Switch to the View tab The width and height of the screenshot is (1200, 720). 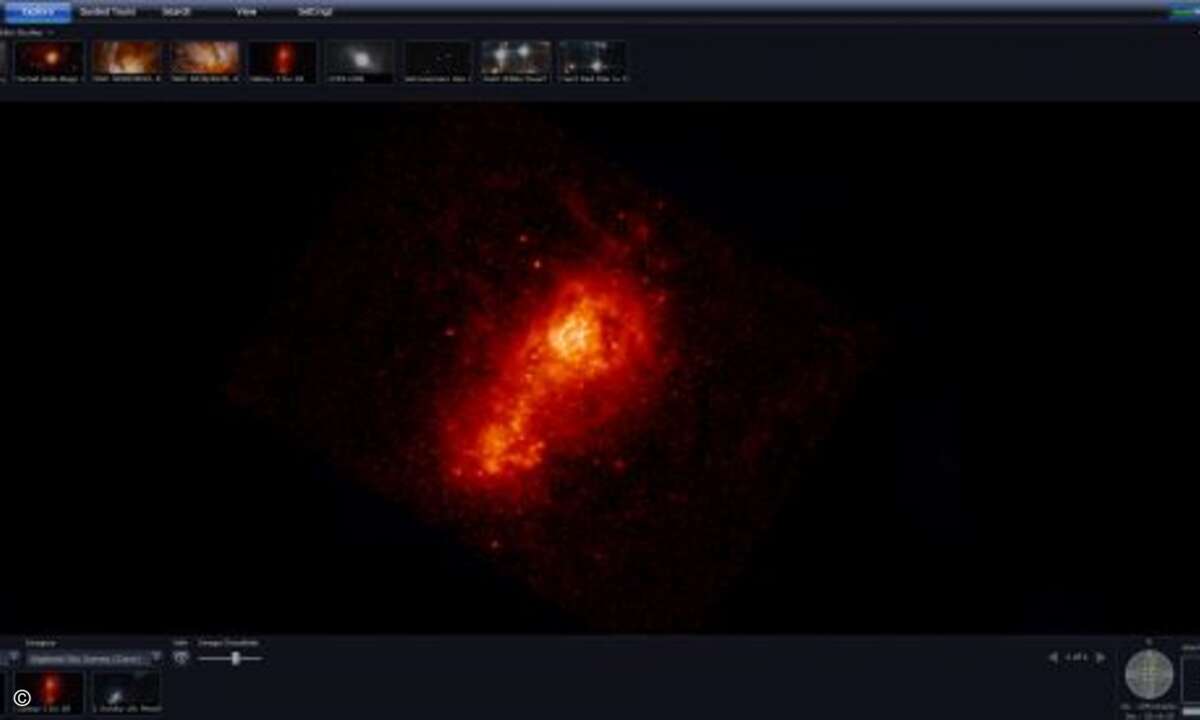coord(246,12)
